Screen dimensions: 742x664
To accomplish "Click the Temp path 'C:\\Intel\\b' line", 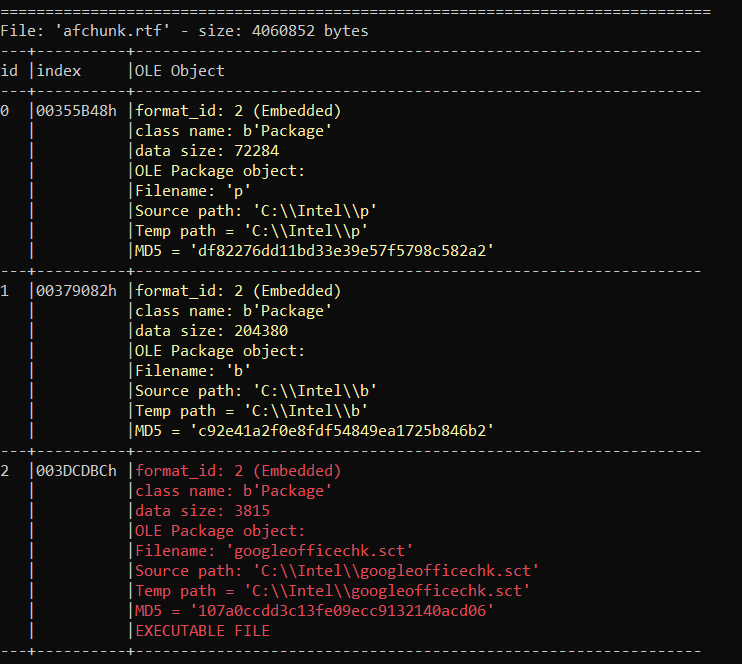I will coord(252,411).
